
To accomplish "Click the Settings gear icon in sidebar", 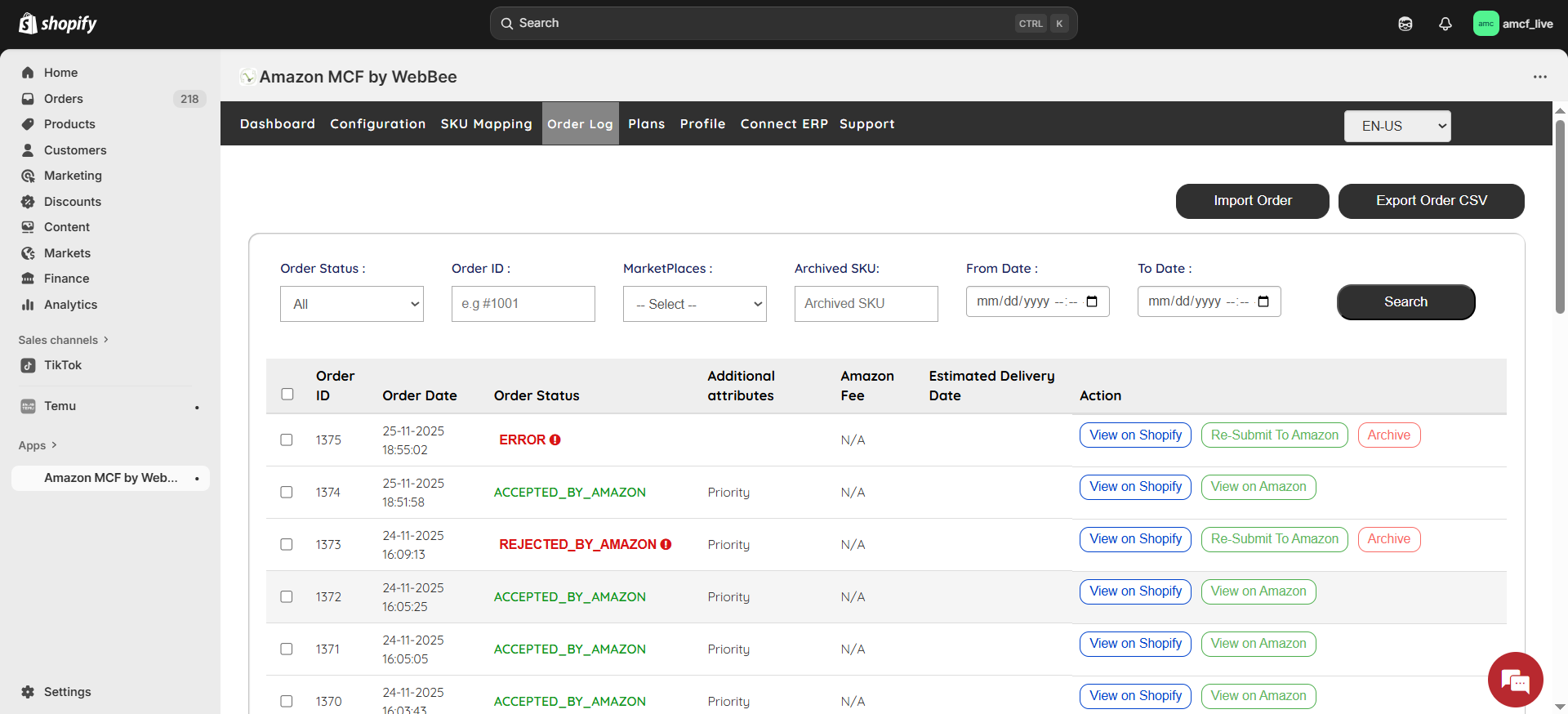I will [28, 692].
